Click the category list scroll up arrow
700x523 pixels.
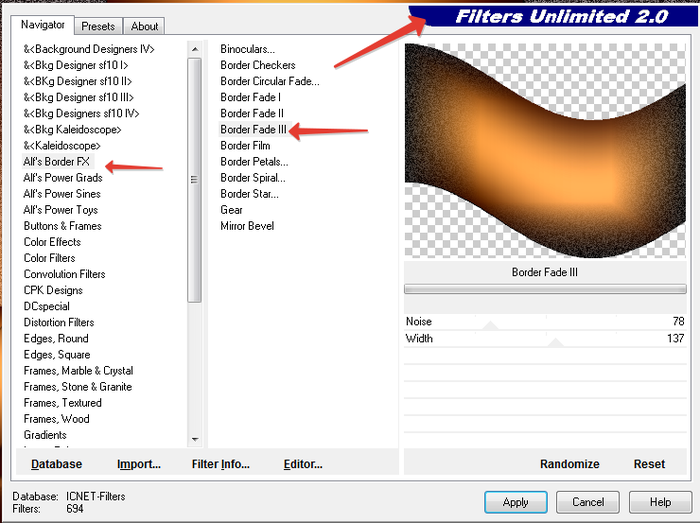(195, 49)
